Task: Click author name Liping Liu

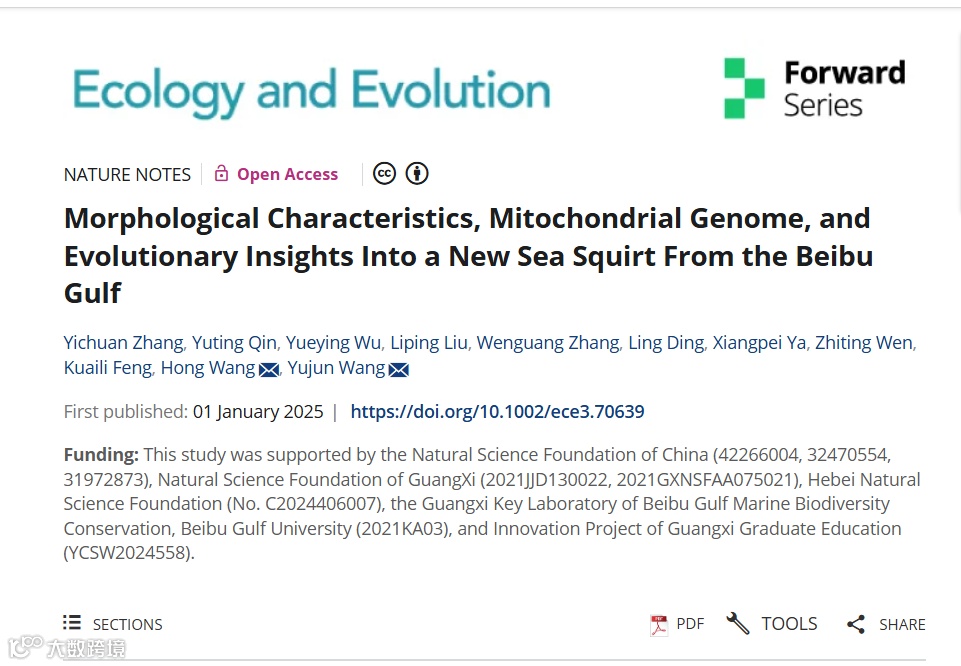Action: [x=428, y=343]
